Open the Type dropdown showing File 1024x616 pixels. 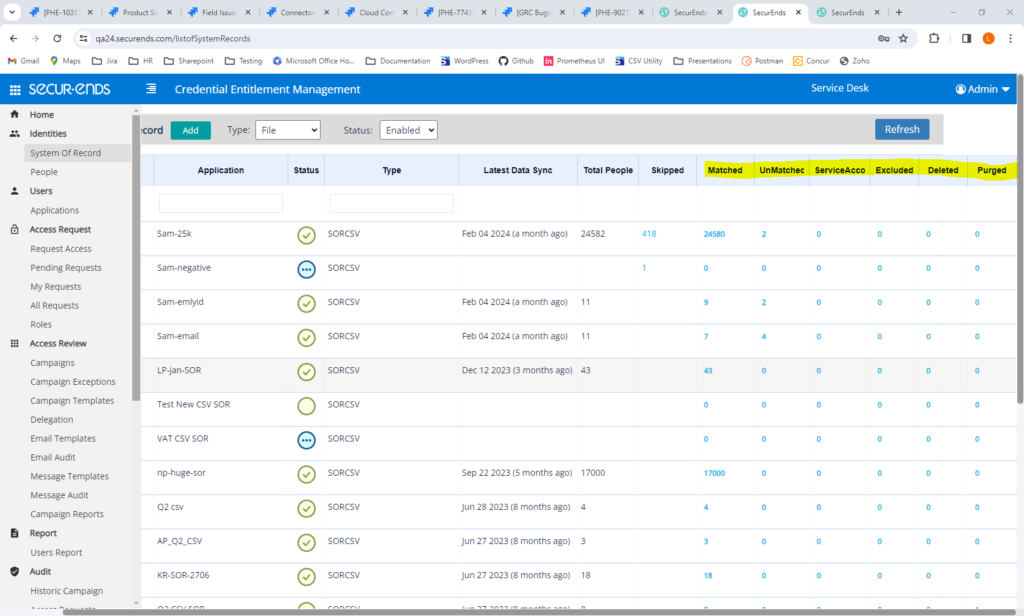pos(288,130)
